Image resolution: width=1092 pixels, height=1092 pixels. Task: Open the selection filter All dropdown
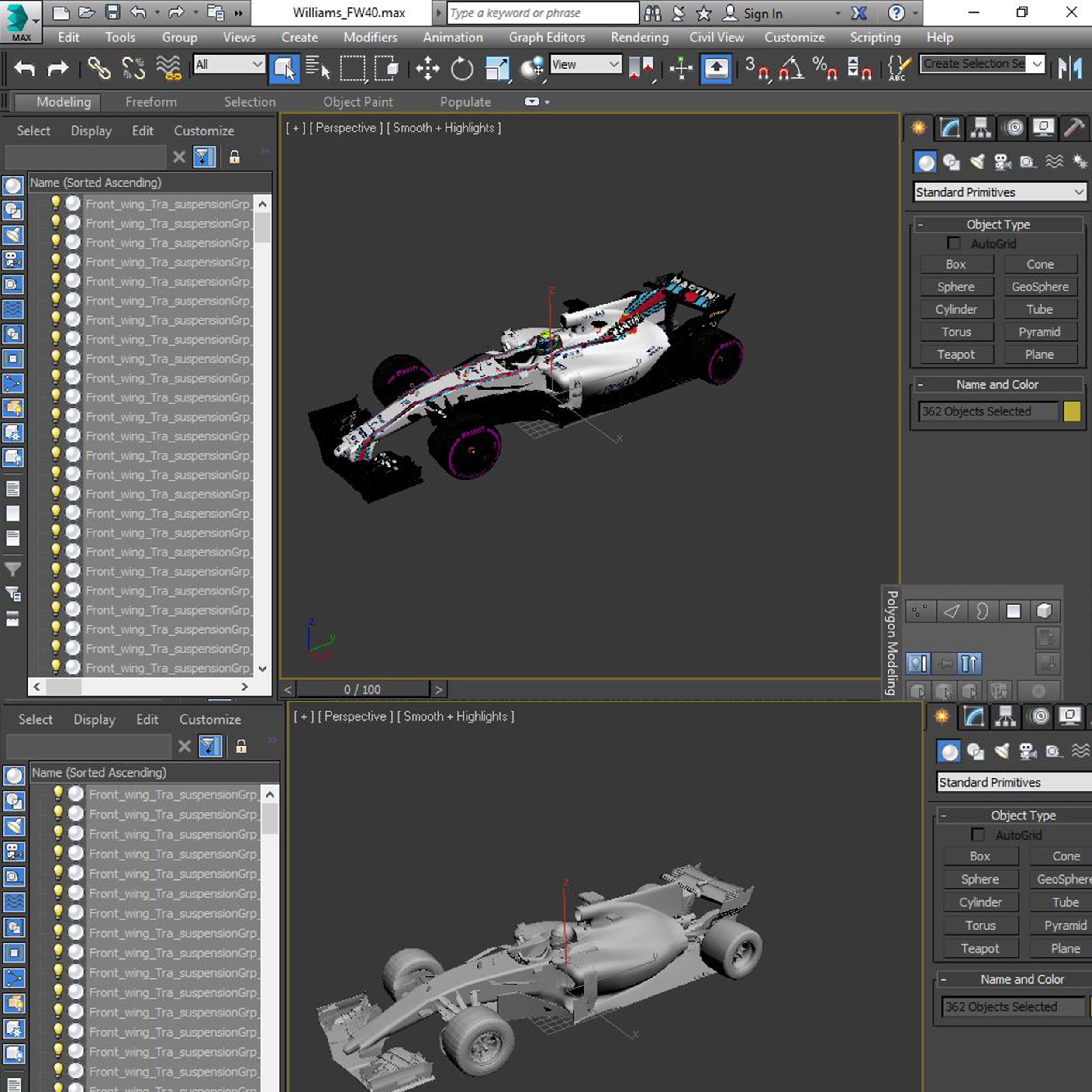(228, 65)
